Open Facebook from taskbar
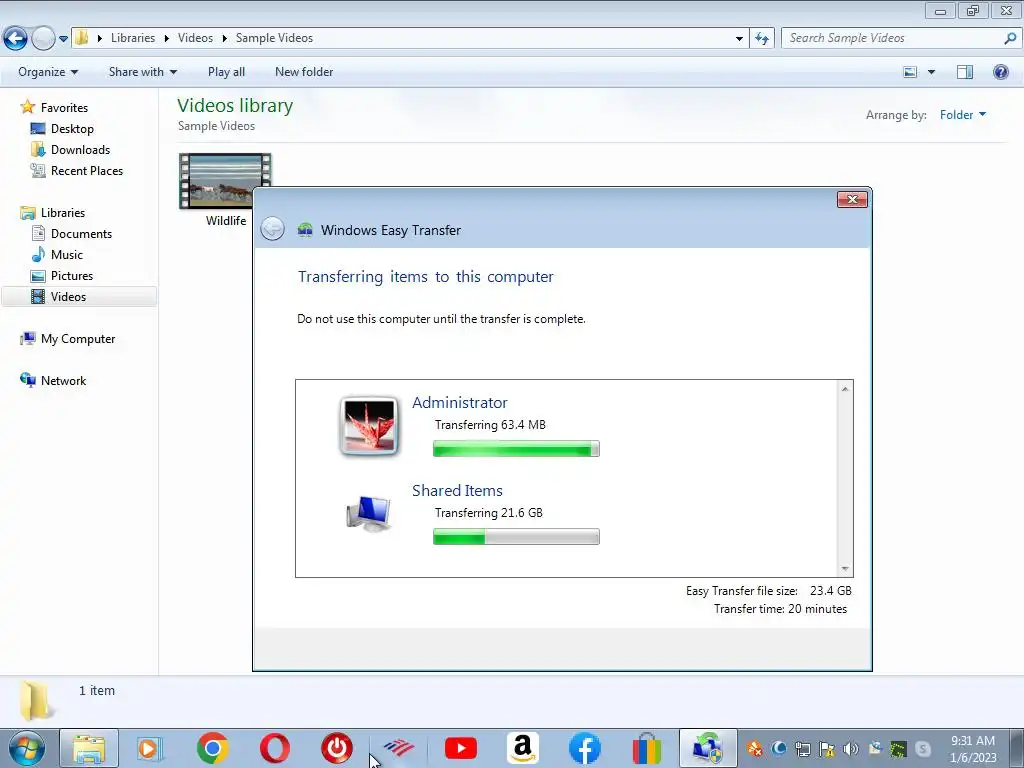This screenshot has height=768, width=1024. [x=584, y=748]
